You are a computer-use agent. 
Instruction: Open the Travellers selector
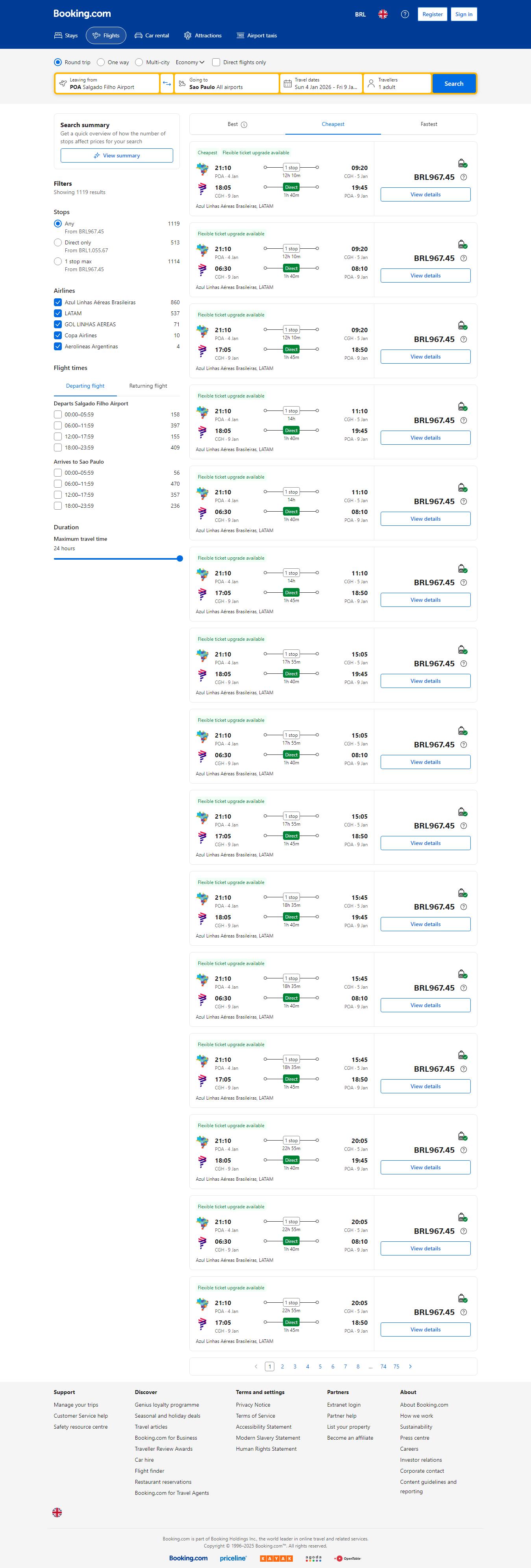[x=397, y=83]
